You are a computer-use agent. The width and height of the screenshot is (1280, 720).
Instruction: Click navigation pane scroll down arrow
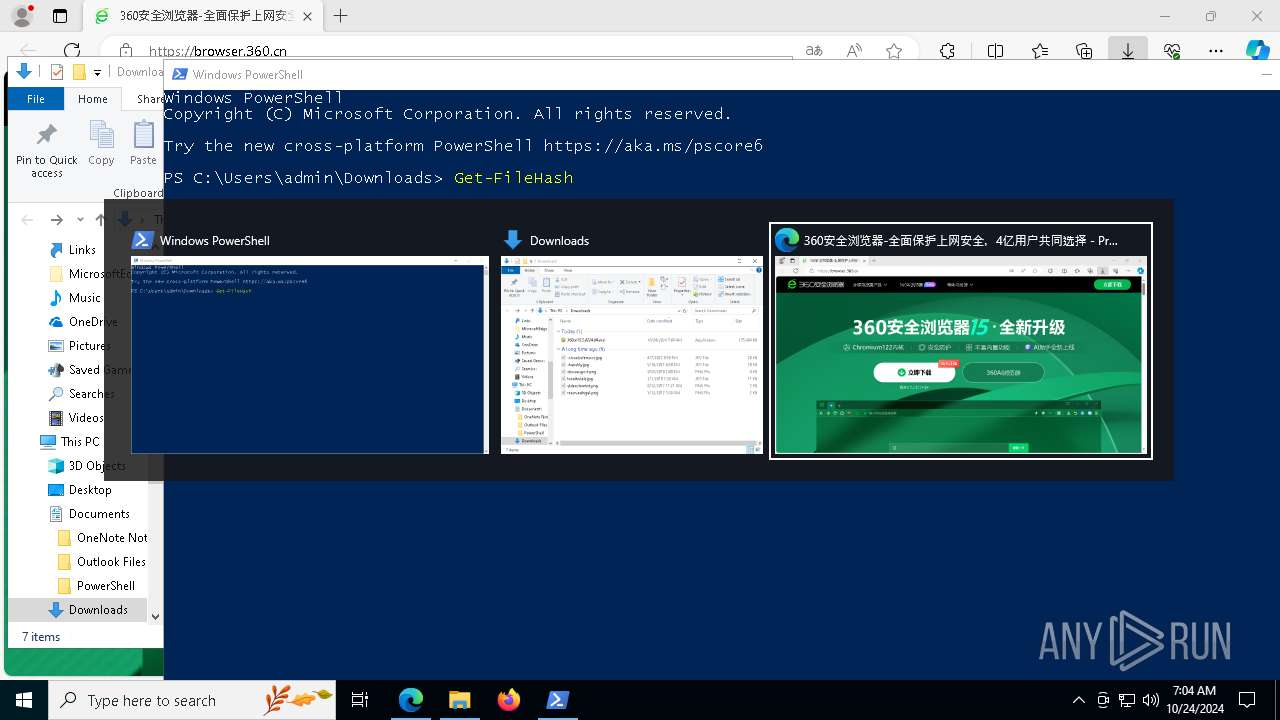(x=155, y=617)
